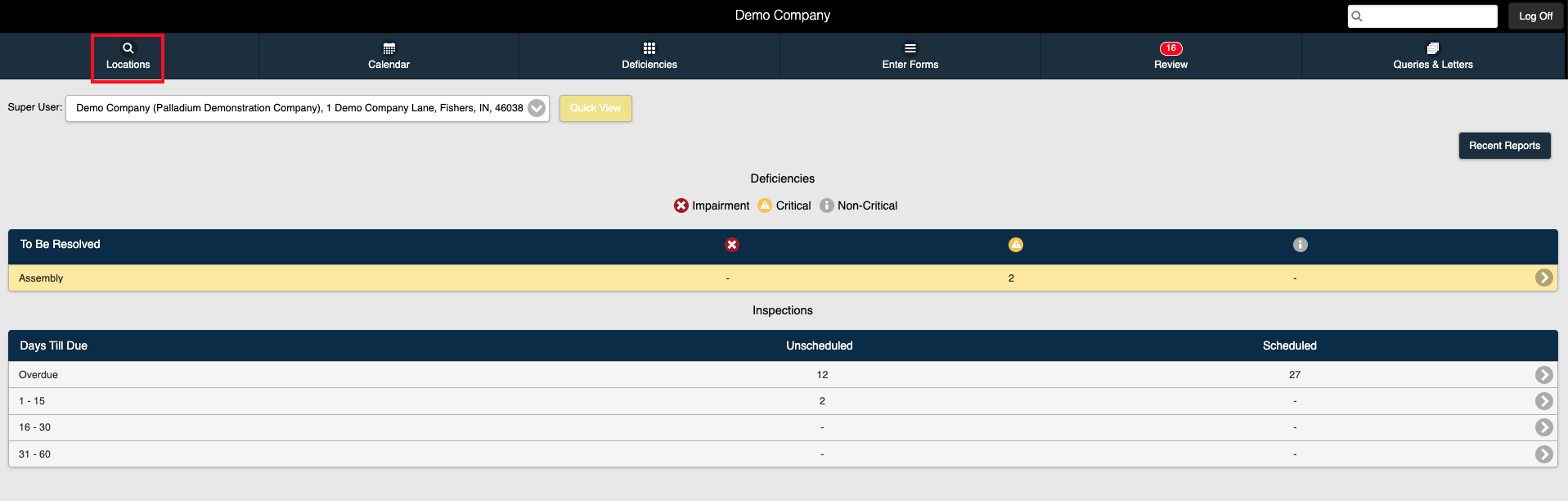
Task: Click the Queries & Letters documents icon
Action: [1433, 48]
